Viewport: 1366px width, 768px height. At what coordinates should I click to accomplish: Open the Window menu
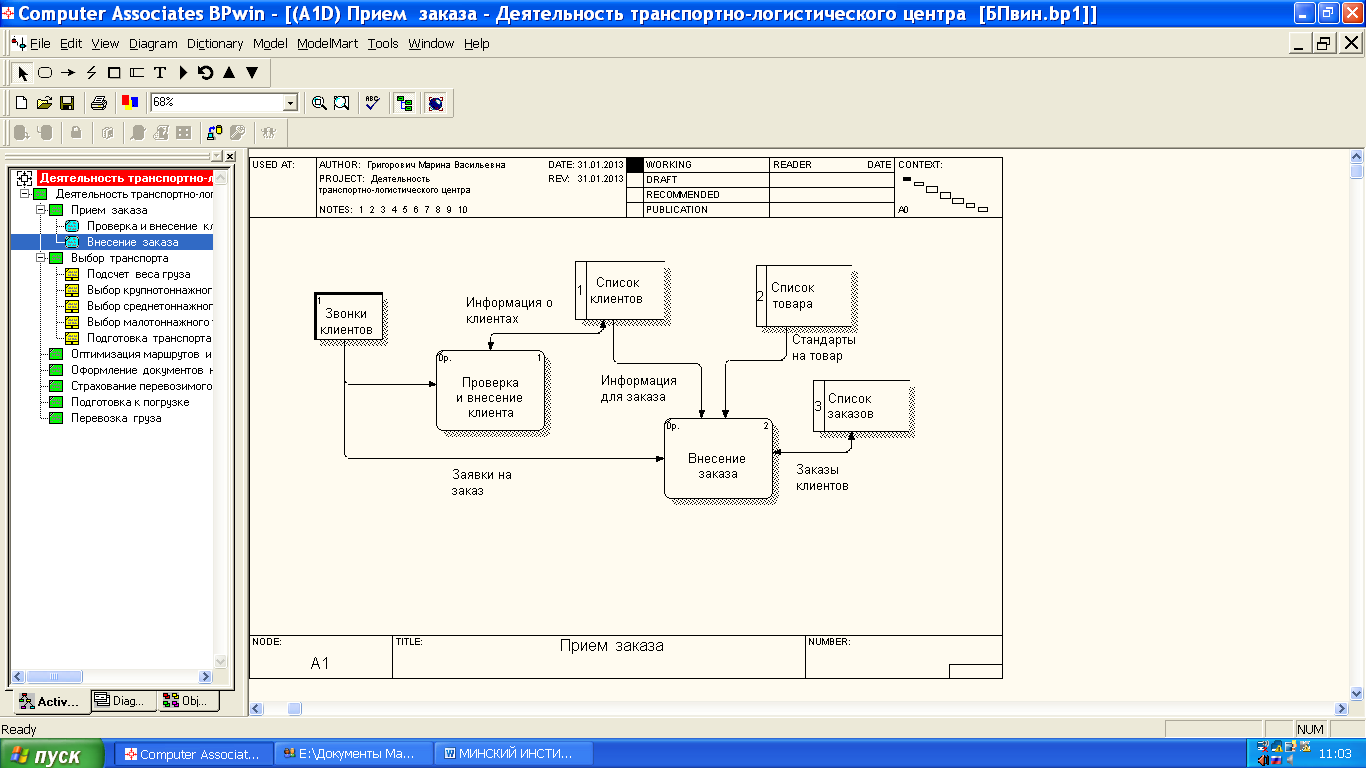click(x=431, y=44)
